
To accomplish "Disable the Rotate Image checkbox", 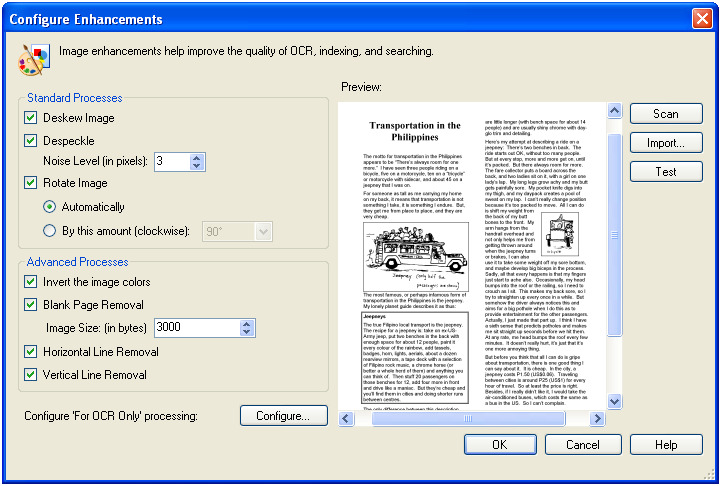I will pyautogui.click(x=30, y=182).
